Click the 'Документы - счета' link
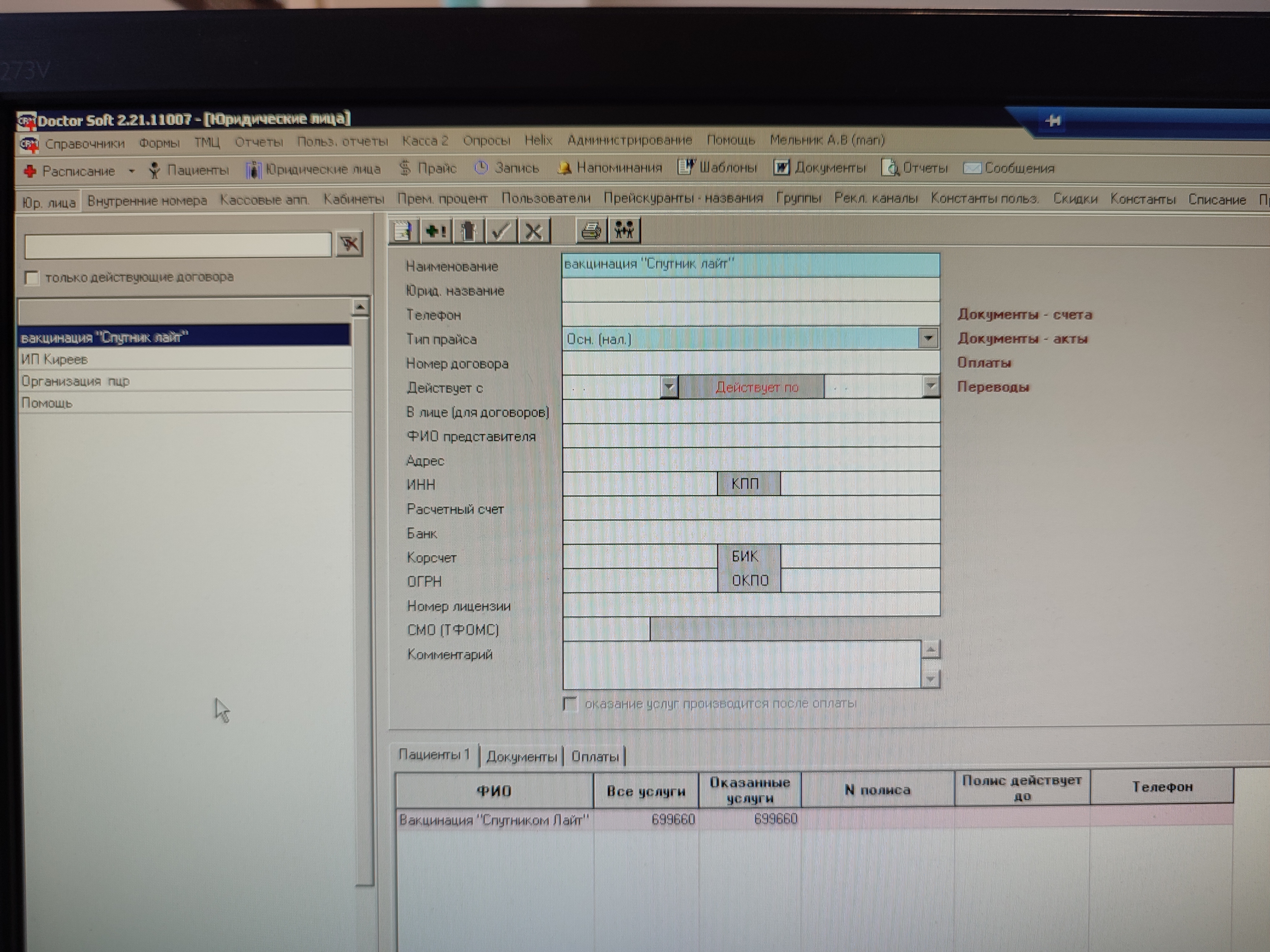This screenshot has height=952, width=1270. click(x=1024, y=314)
